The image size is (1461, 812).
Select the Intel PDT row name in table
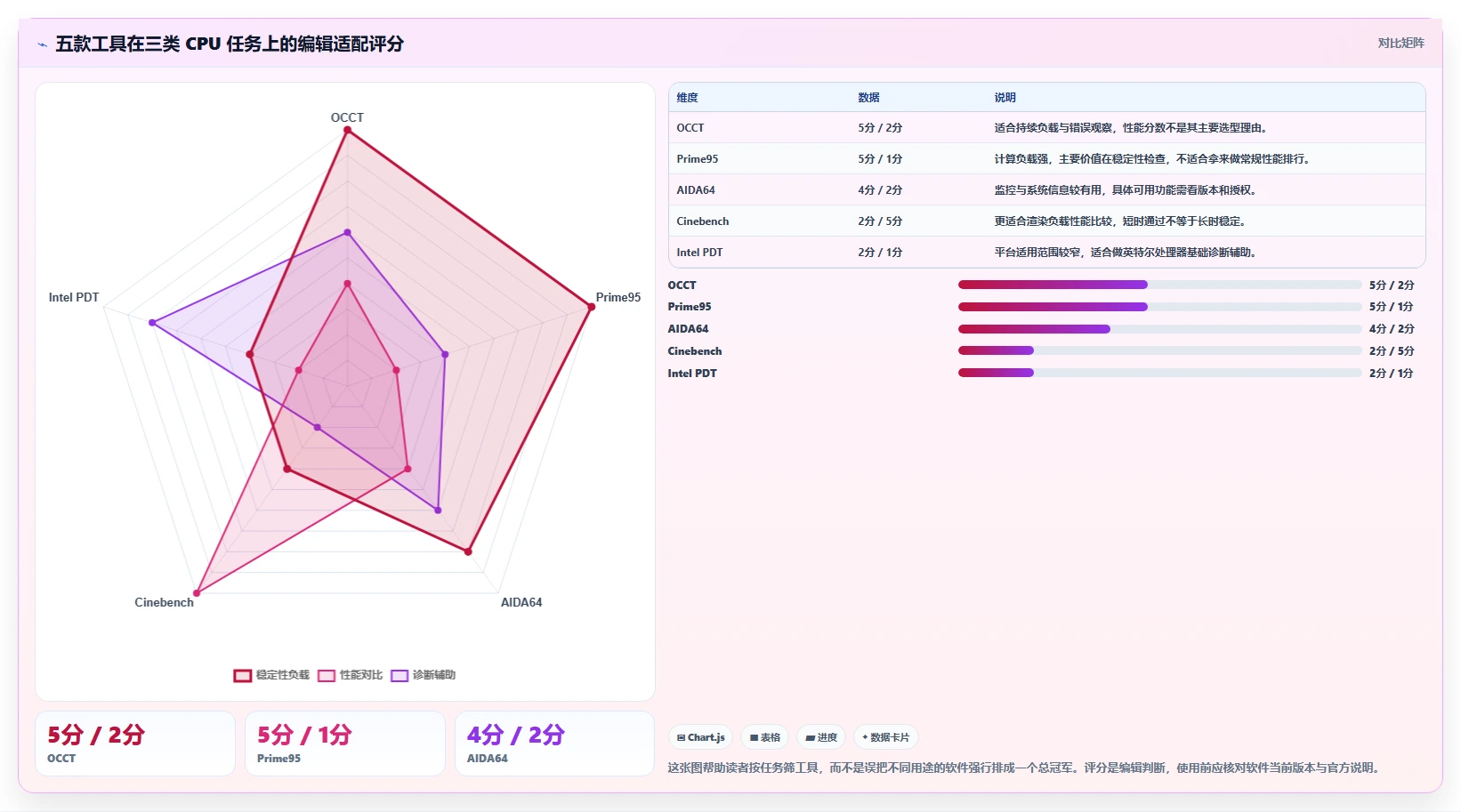(x=699, y=253)
